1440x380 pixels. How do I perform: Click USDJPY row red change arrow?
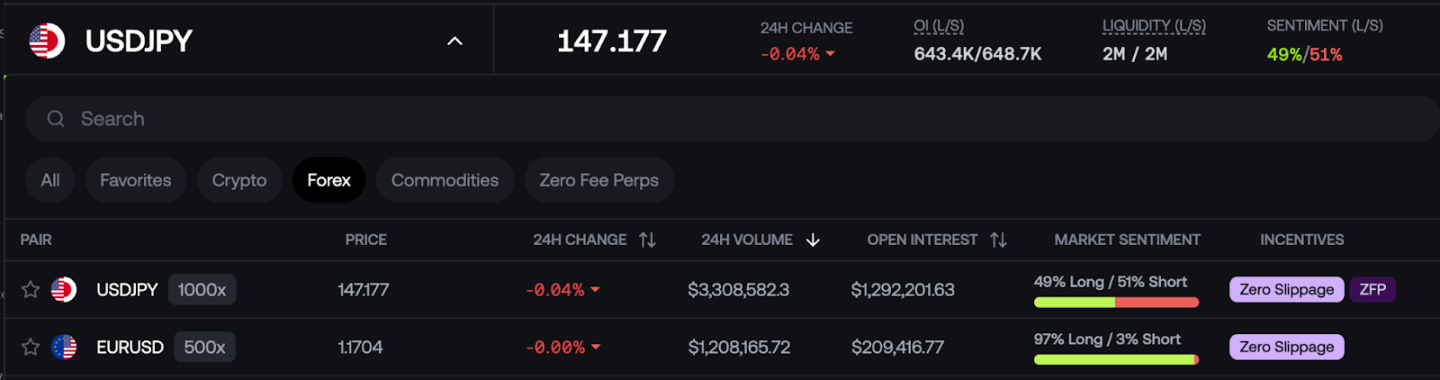(x=595, y=290)
